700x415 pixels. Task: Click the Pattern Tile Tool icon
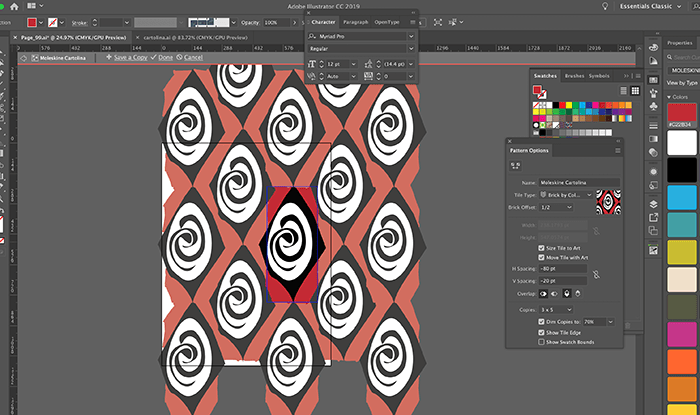[515, 166]
